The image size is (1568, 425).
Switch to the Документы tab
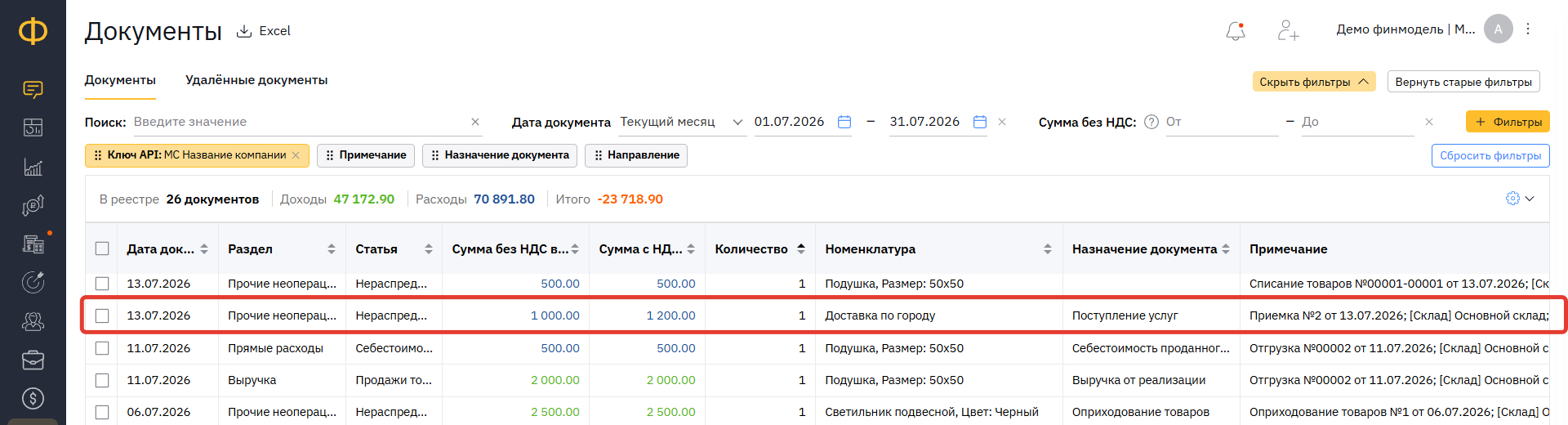coord(120,80)
